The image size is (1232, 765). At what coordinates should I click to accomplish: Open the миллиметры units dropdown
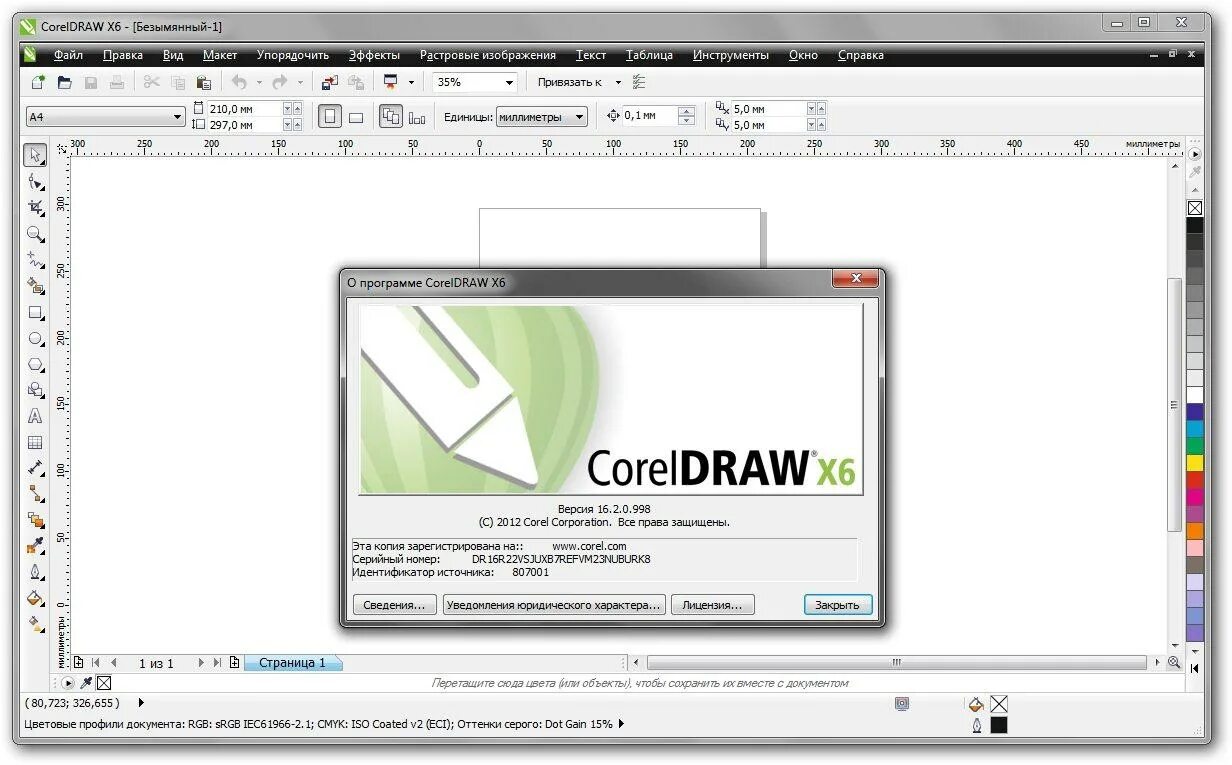(580, 117)
